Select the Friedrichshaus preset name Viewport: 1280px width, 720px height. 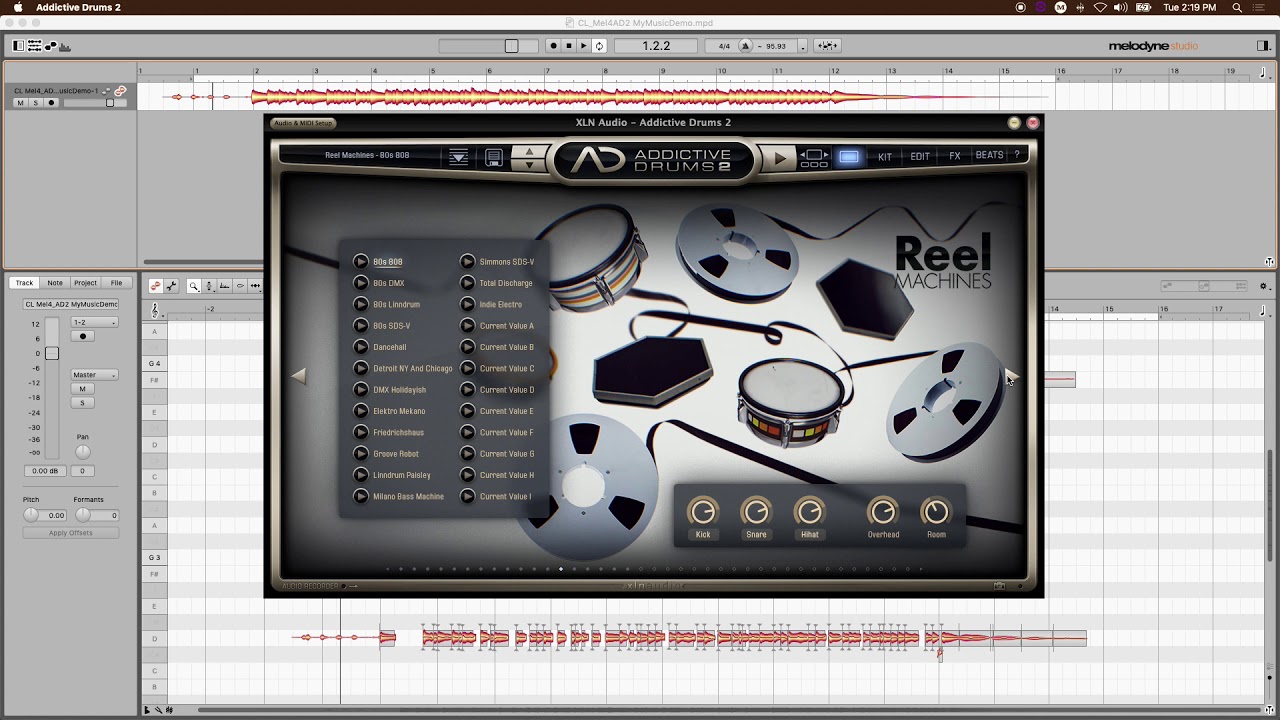[398, 433]
